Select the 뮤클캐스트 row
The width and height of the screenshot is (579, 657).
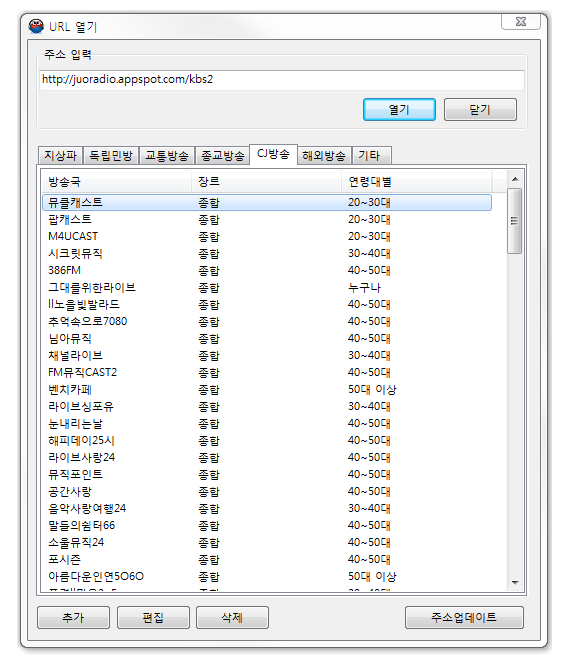[x=267, y=203]
